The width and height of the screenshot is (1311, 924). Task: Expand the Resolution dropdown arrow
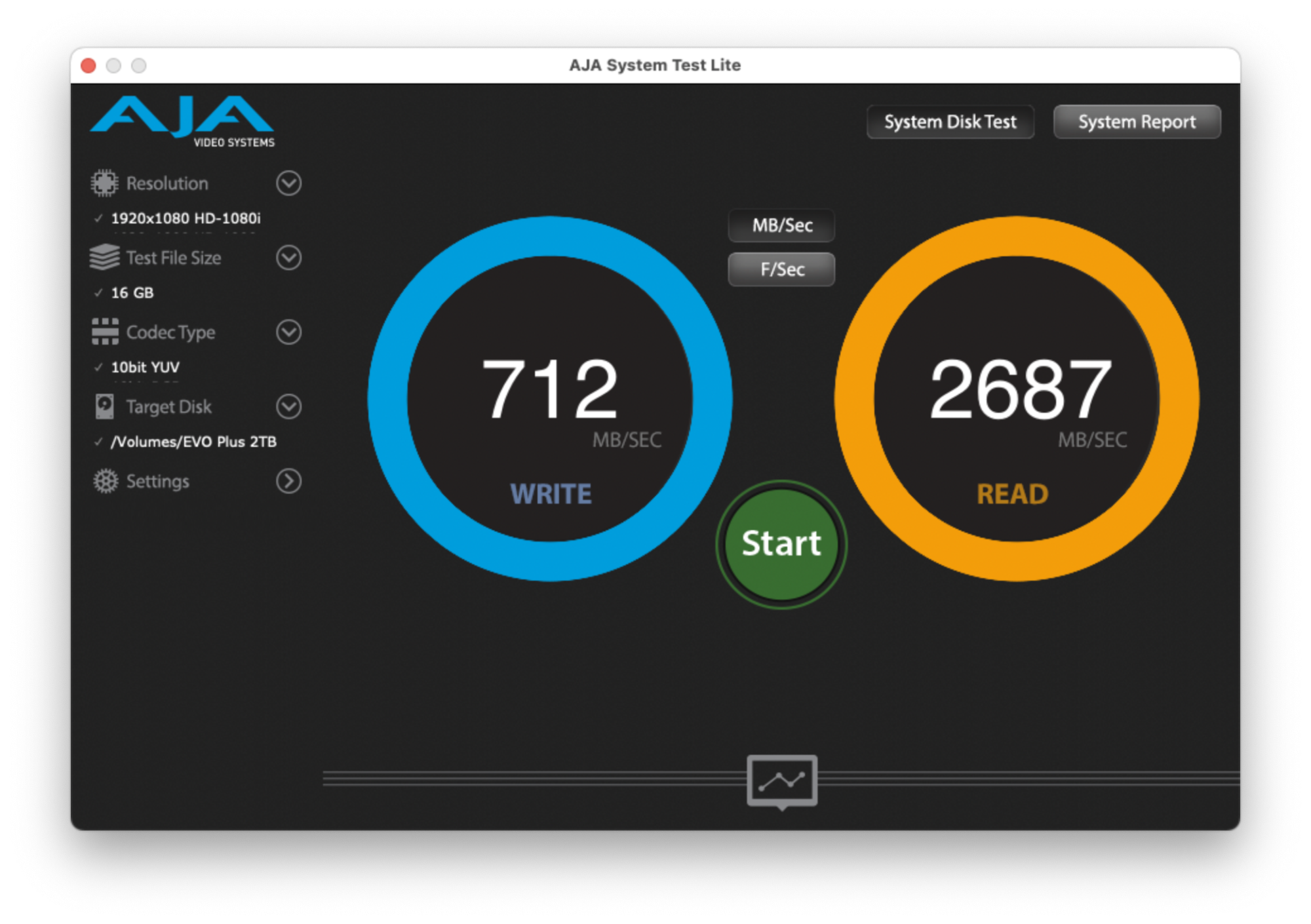tap(288, 183)
